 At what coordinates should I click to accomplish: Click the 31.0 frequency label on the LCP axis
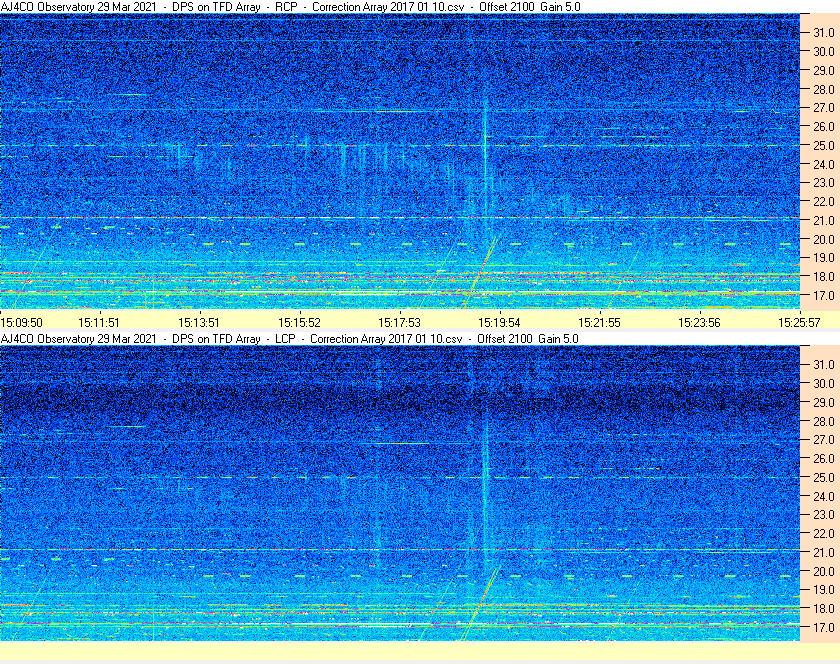[824, 364]
